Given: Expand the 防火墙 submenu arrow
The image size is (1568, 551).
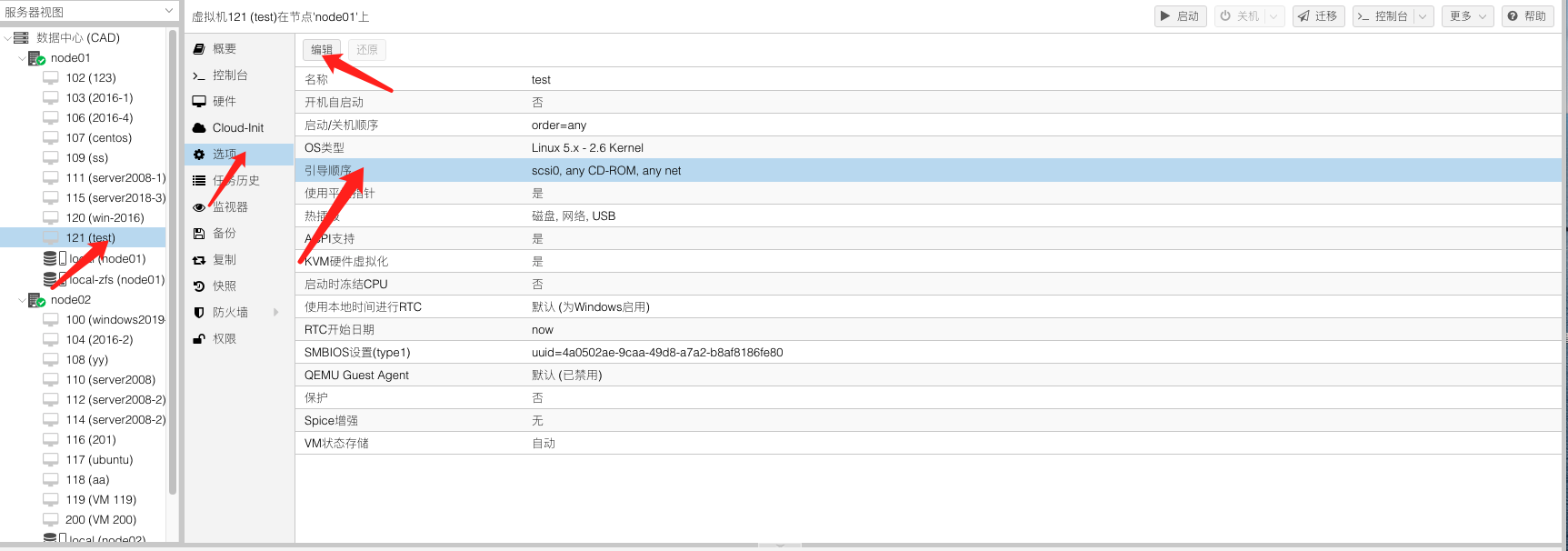Looking at the screenshot, I should [276, 313].
